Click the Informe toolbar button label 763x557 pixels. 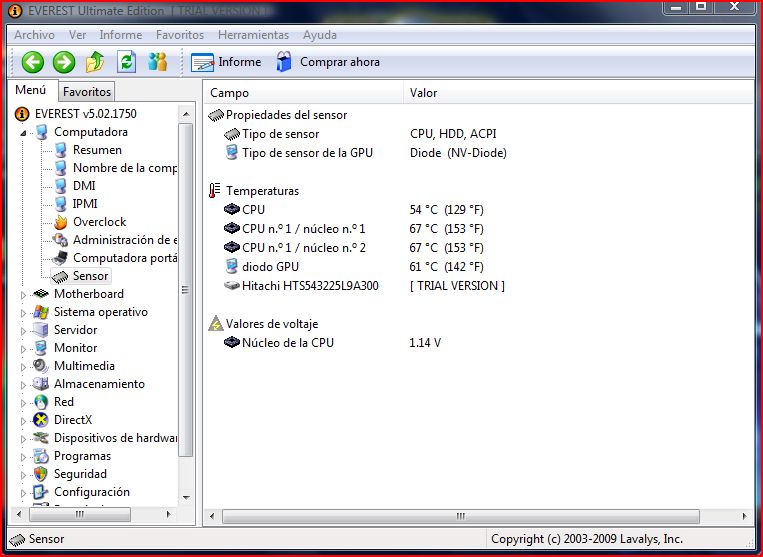[239, 62]
